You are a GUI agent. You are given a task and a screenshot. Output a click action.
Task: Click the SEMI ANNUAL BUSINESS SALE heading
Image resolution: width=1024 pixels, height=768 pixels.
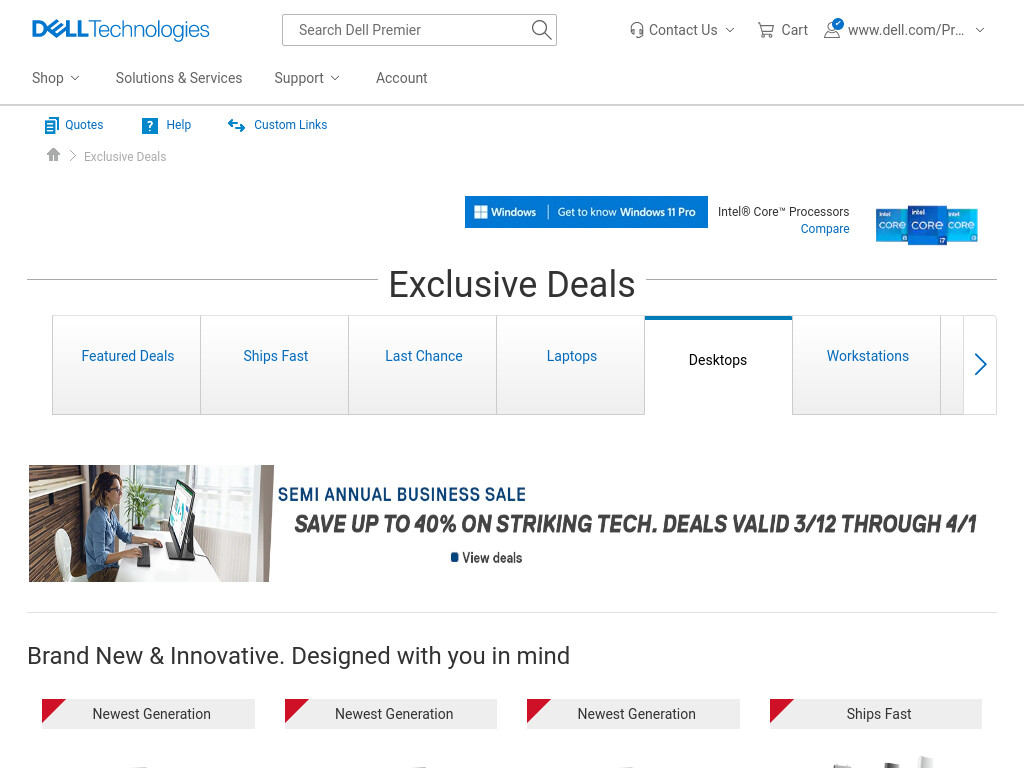click(x=402, y=494)
